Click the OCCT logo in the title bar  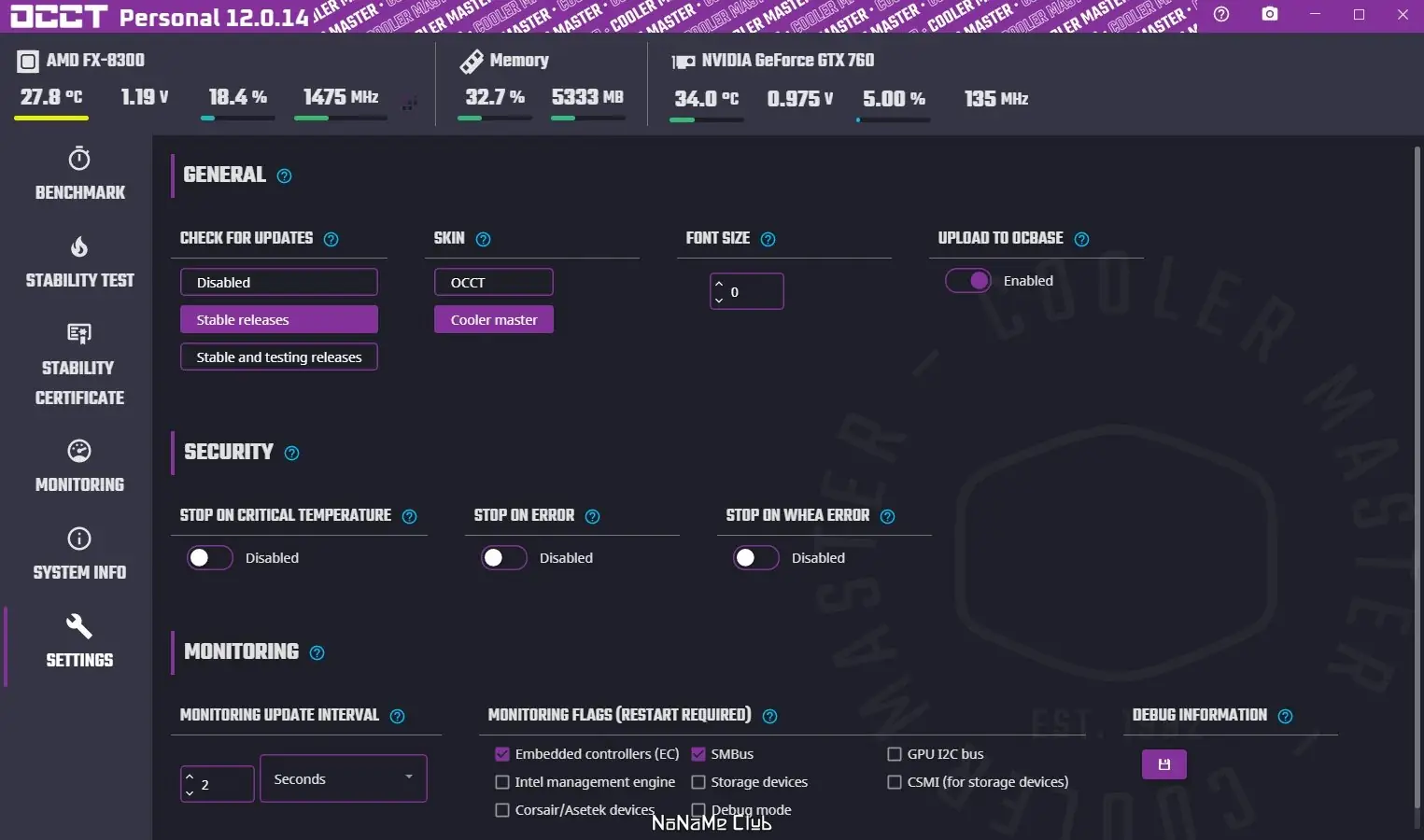pyautogui.click(x=59, y=16)
